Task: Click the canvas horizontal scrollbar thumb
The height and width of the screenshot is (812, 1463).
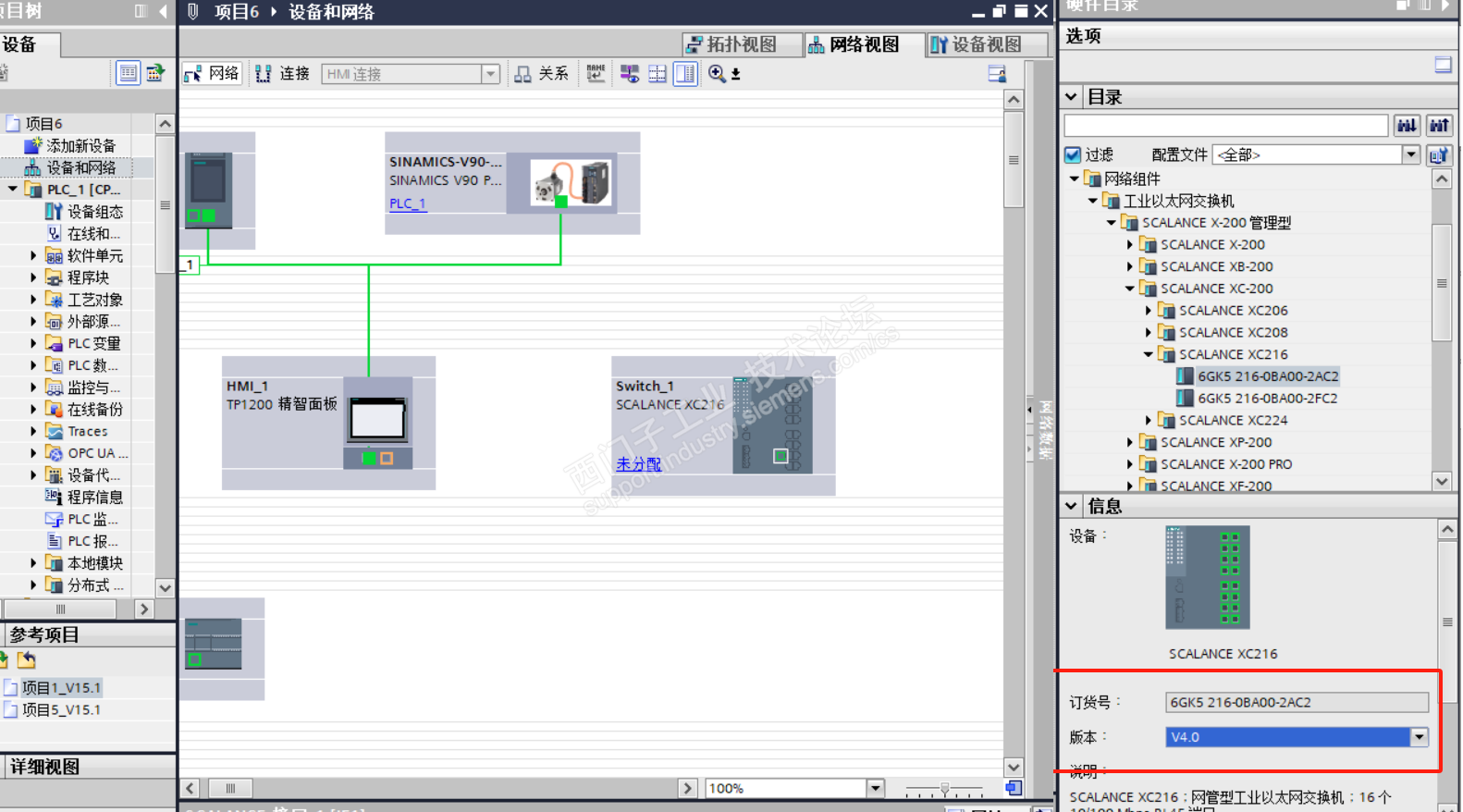Action: [230, 789]
